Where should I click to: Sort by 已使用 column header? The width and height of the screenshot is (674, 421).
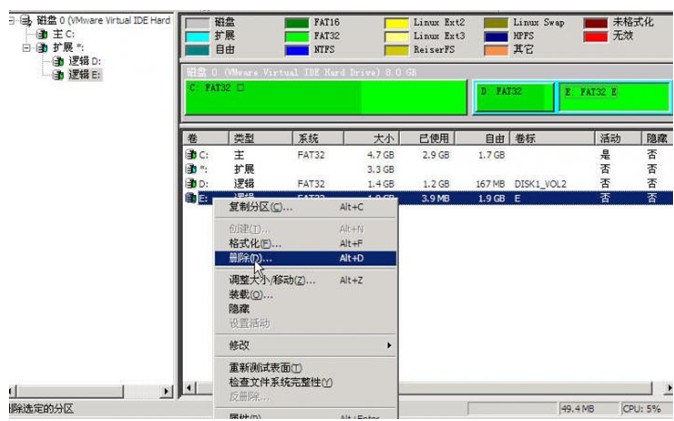(x=427, y=138)
